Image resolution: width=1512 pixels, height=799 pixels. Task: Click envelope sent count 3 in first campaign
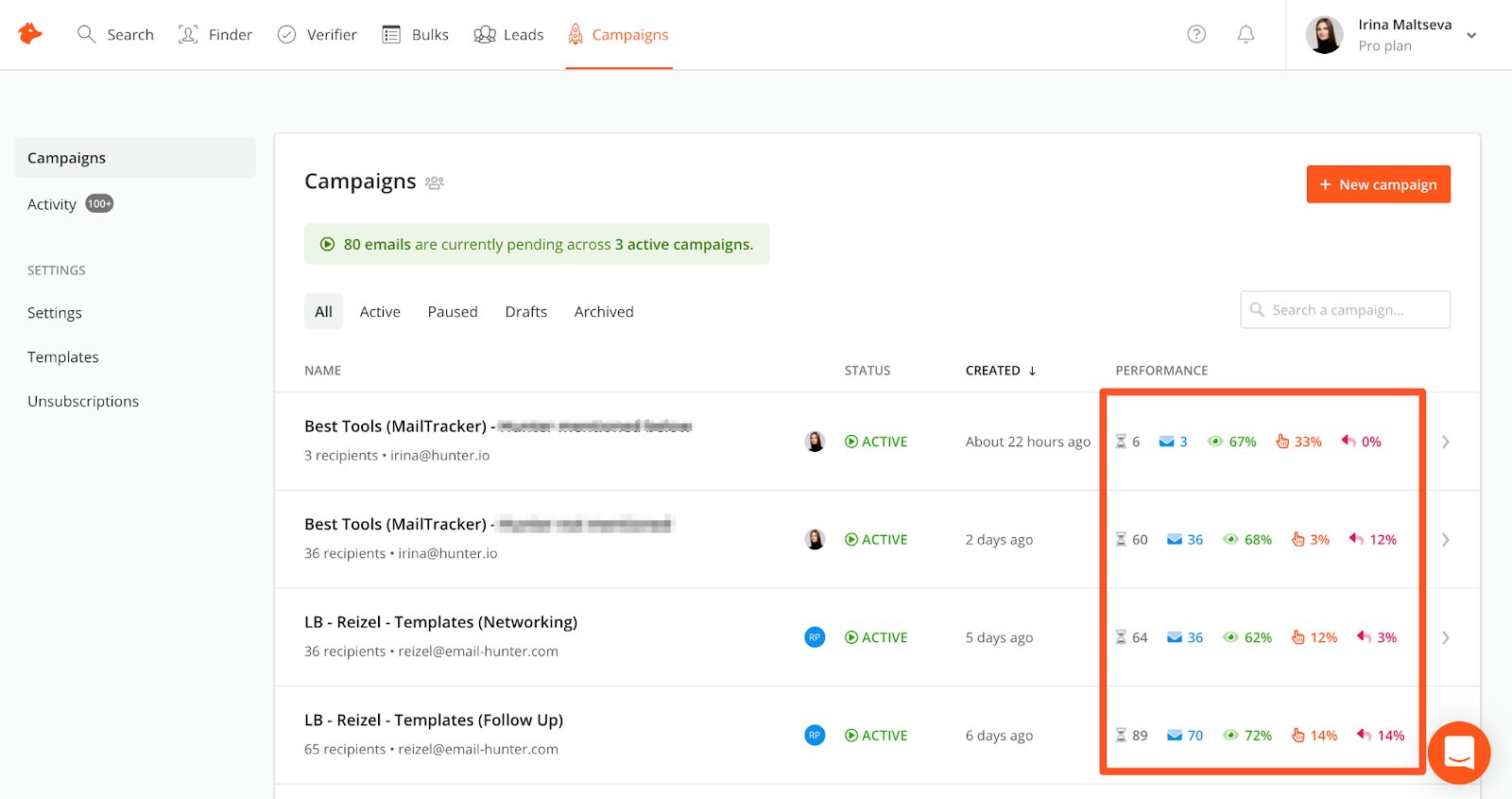(1174, 442)
